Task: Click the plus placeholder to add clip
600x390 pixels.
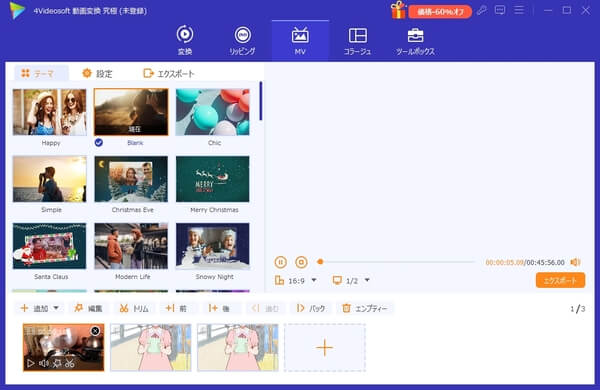Action: 324,348
